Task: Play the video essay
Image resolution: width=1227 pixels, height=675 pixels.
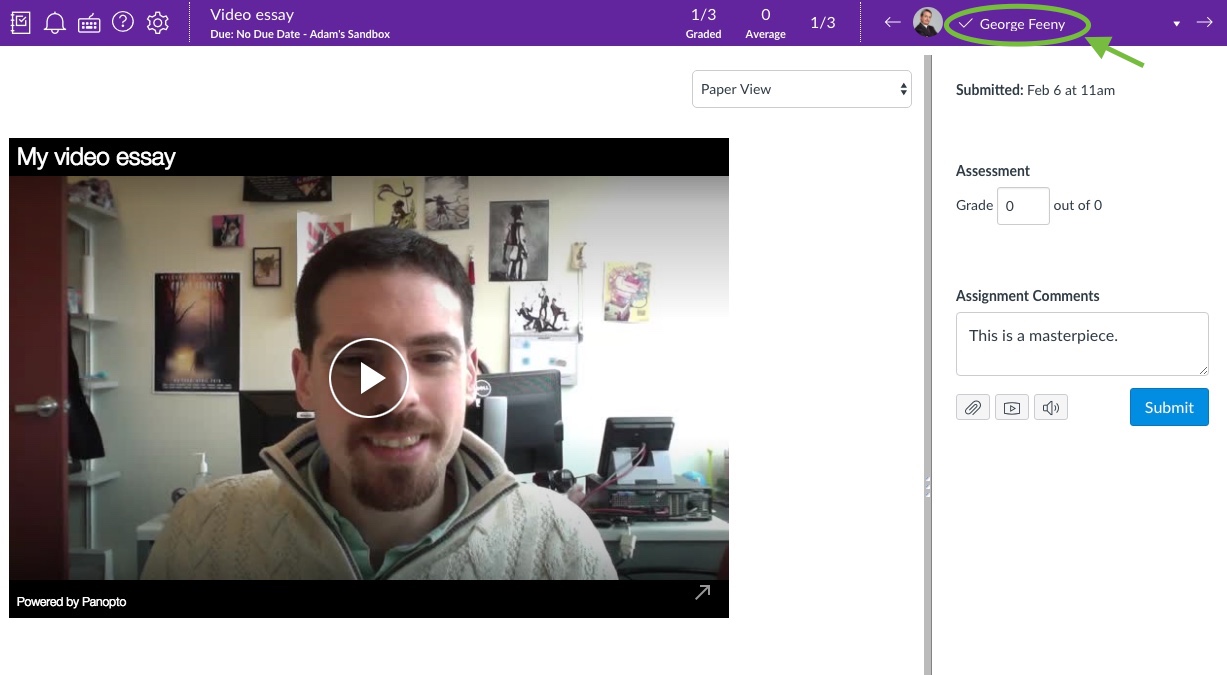Action: point(369,378)
